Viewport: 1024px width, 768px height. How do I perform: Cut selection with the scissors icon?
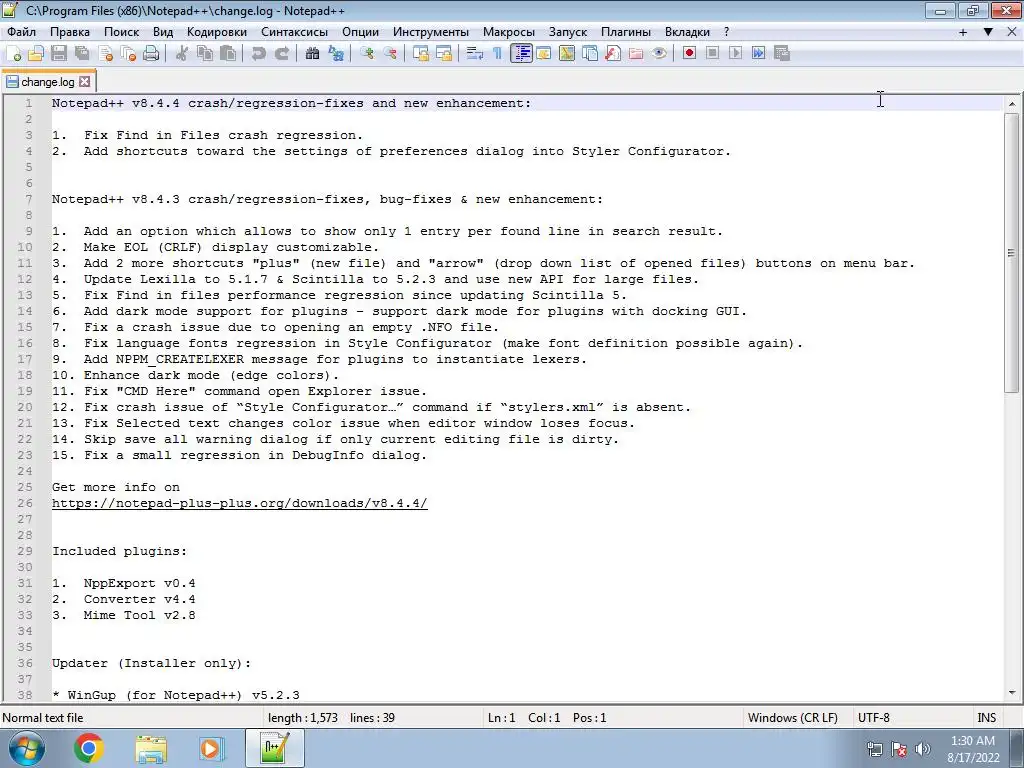click(182, 54)
